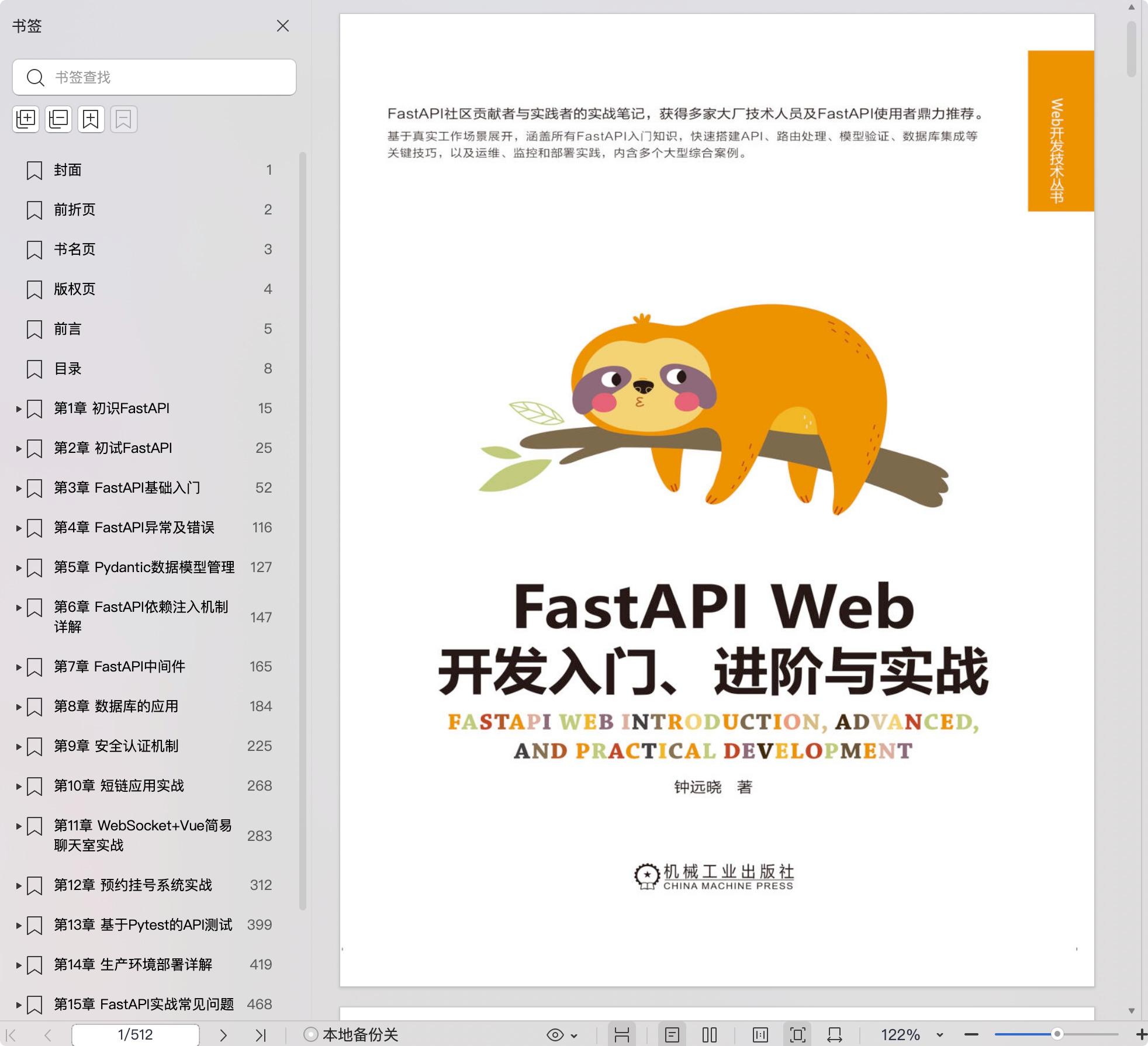Click bookmark icon beside 封面

point(34,171)
